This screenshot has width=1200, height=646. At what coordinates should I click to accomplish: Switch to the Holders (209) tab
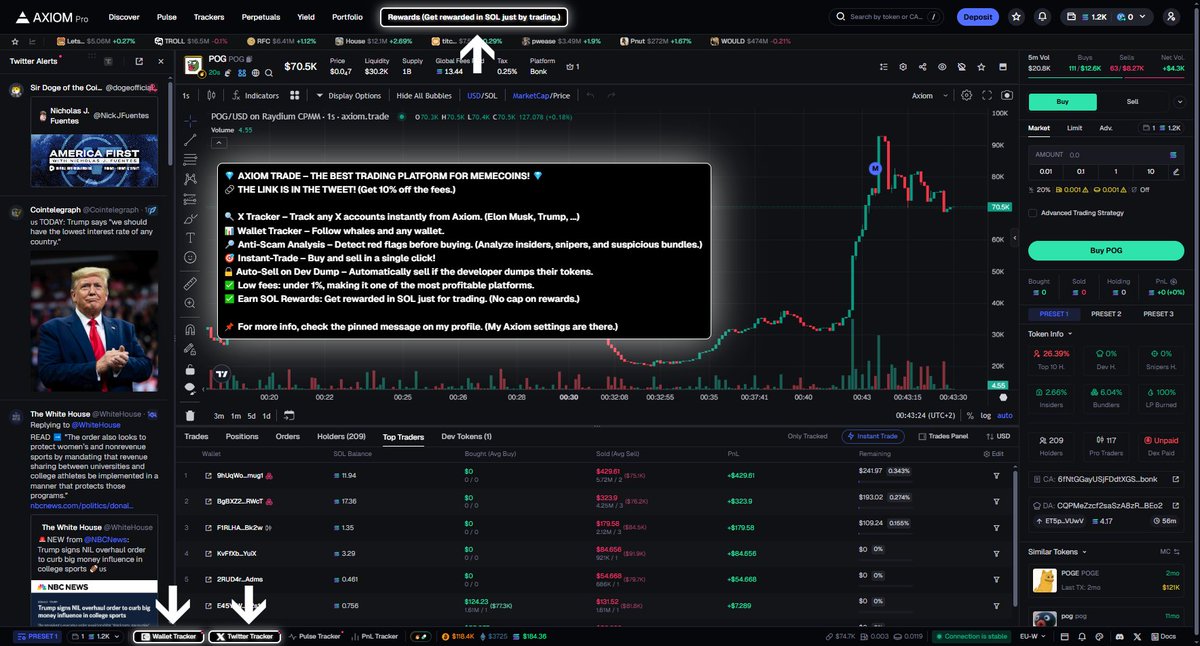[341, 436]
